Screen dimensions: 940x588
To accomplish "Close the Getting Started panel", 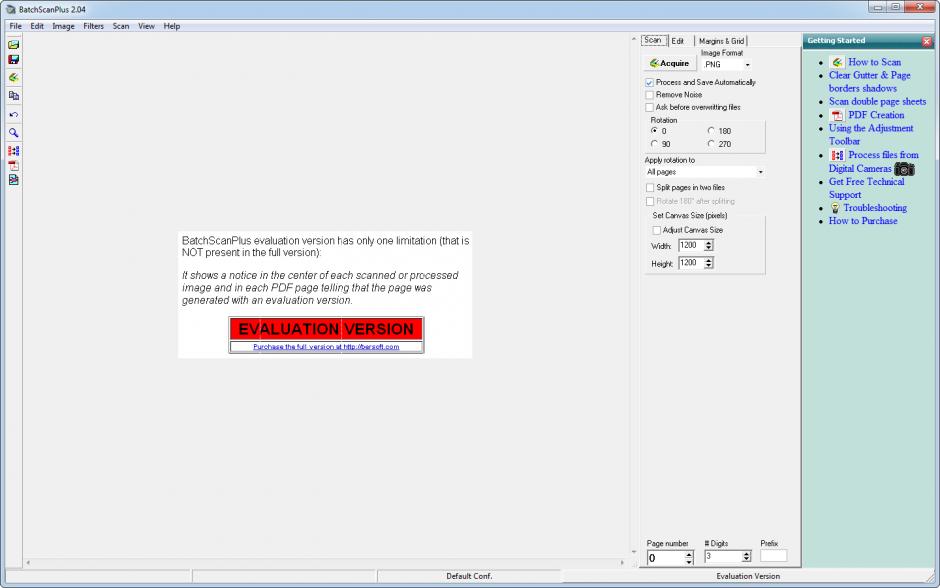I will [x=927, y=41].
